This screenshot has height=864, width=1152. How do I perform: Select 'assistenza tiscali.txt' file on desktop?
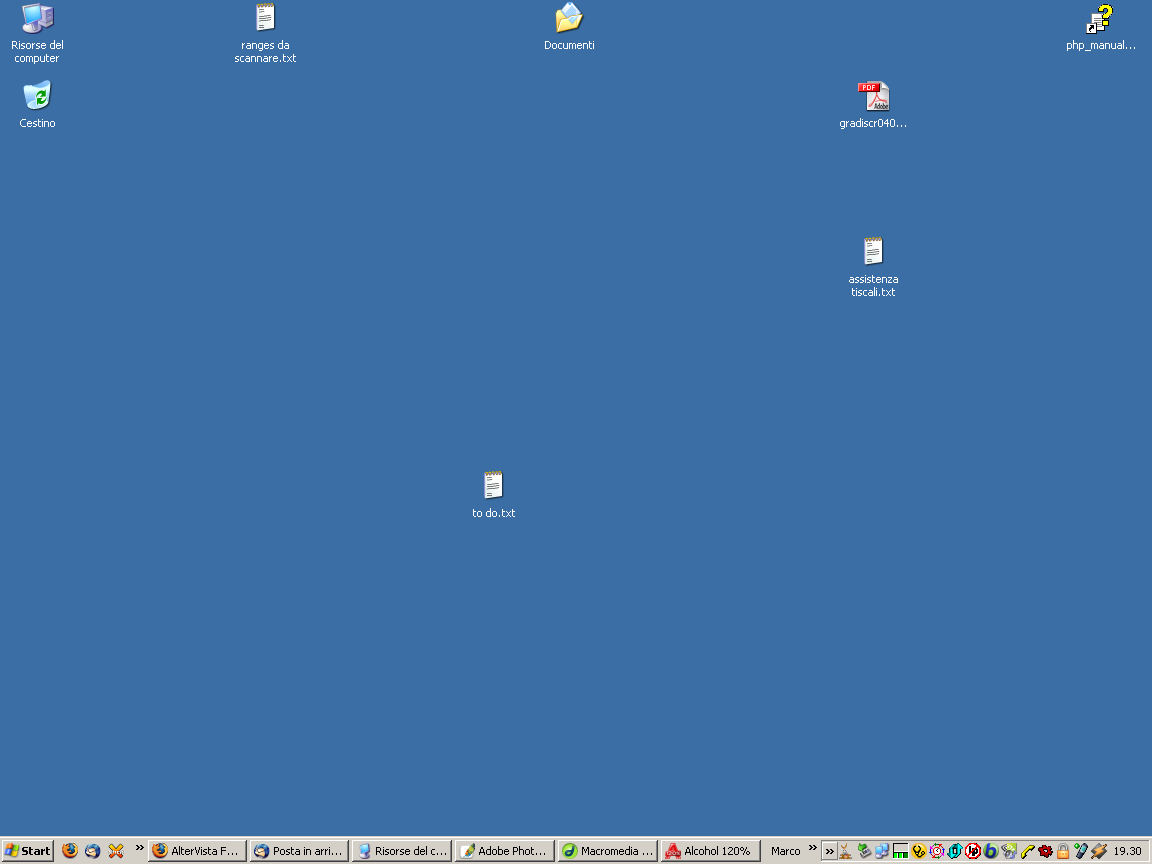coord(873,252)
